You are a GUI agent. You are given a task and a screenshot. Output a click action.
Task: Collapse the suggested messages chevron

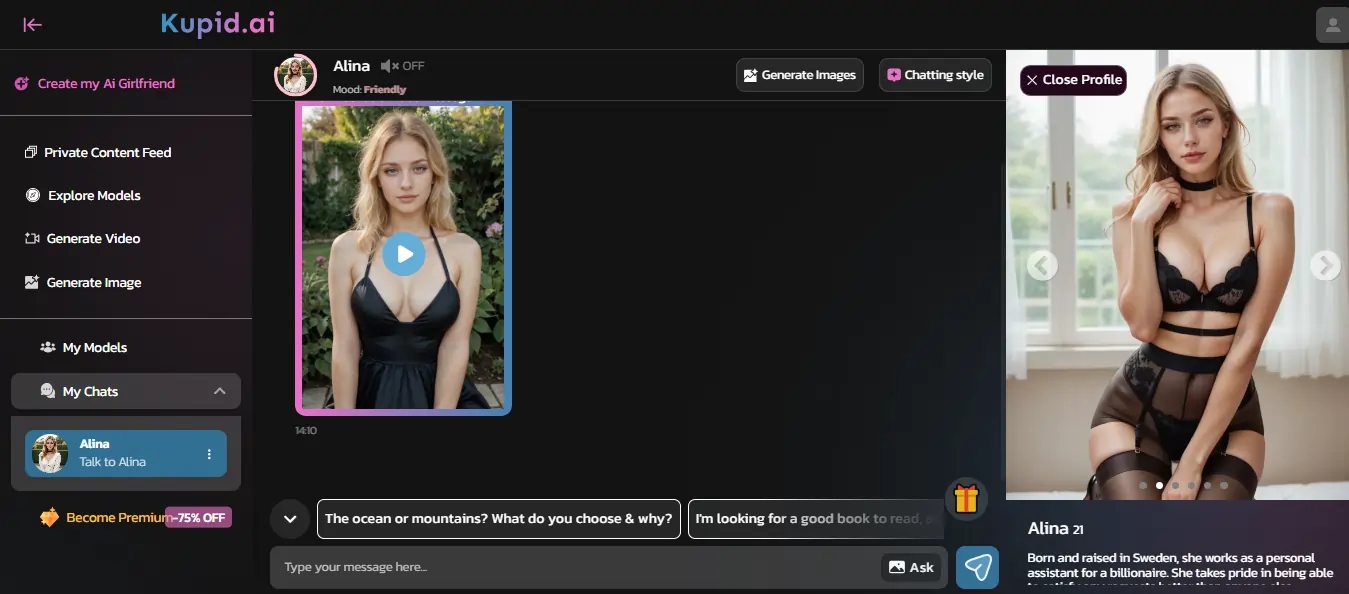(x=289, y=518)
